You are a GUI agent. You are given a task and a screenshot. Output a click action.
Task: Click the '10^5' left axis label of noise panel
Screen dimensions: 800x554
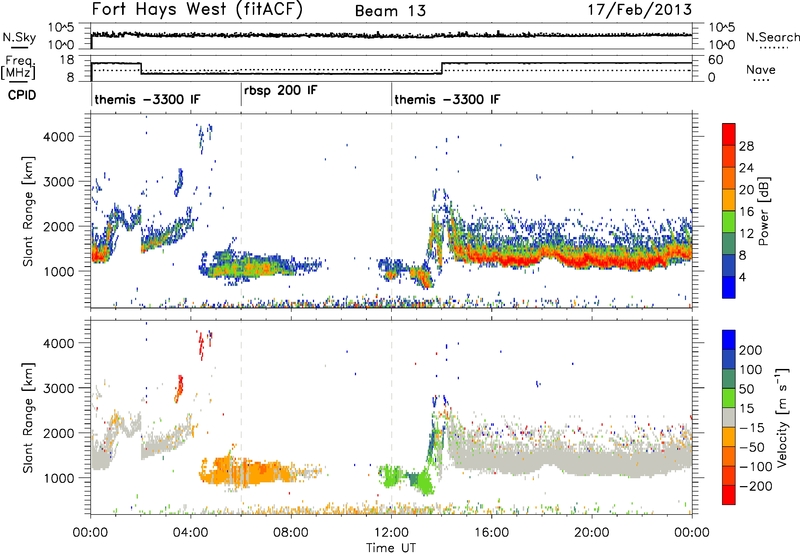pyautogui.click(x=60, y=28)
